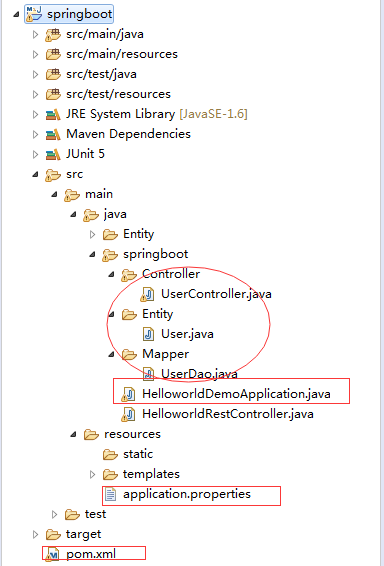Expand the JUnit 5 library node
Image resolution: width=384 pixels, height=566 pixels.
(35, 154)
